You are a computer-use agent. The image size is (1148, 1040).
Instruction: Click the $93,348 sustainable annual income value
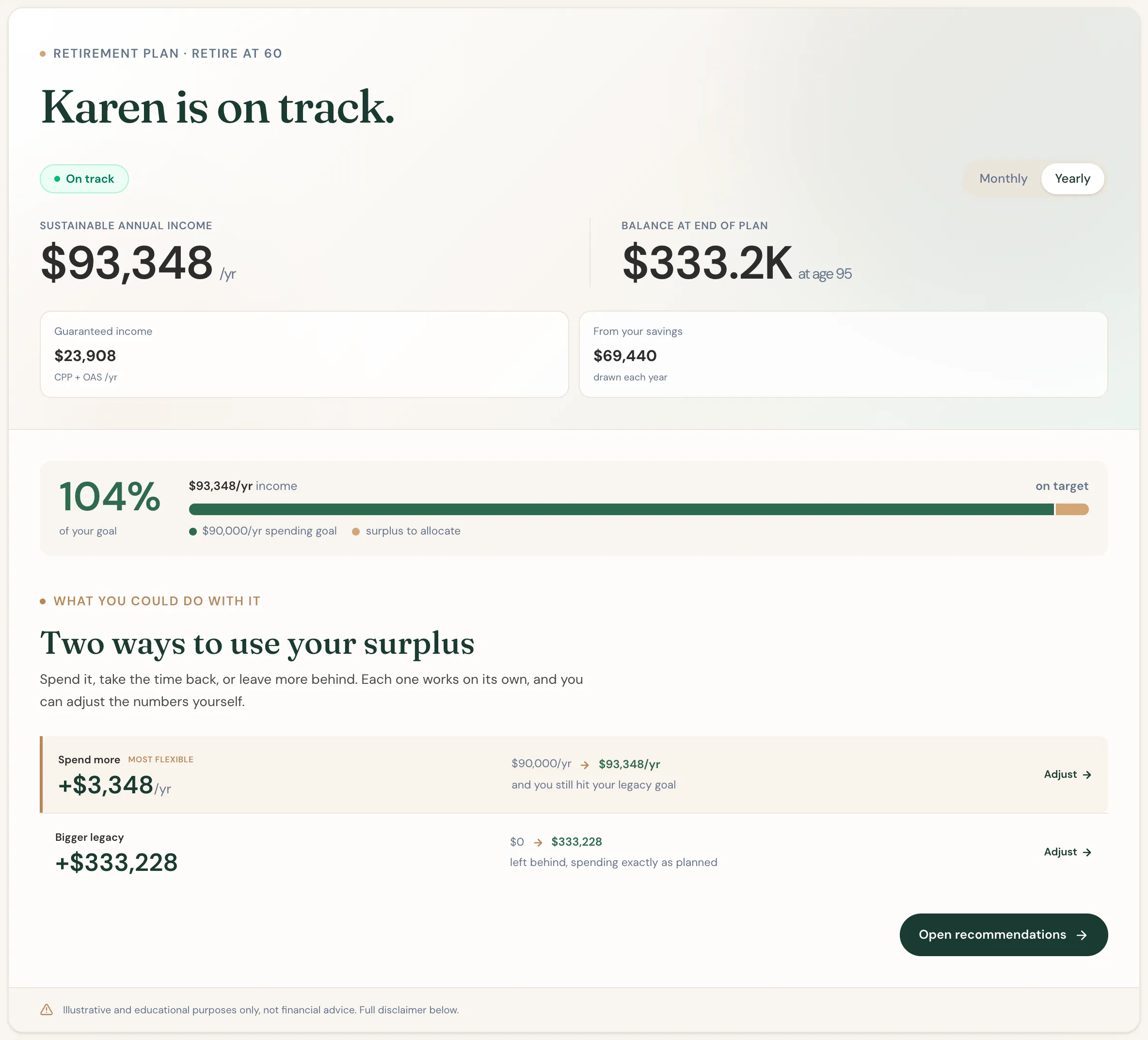tap(127, 262)
